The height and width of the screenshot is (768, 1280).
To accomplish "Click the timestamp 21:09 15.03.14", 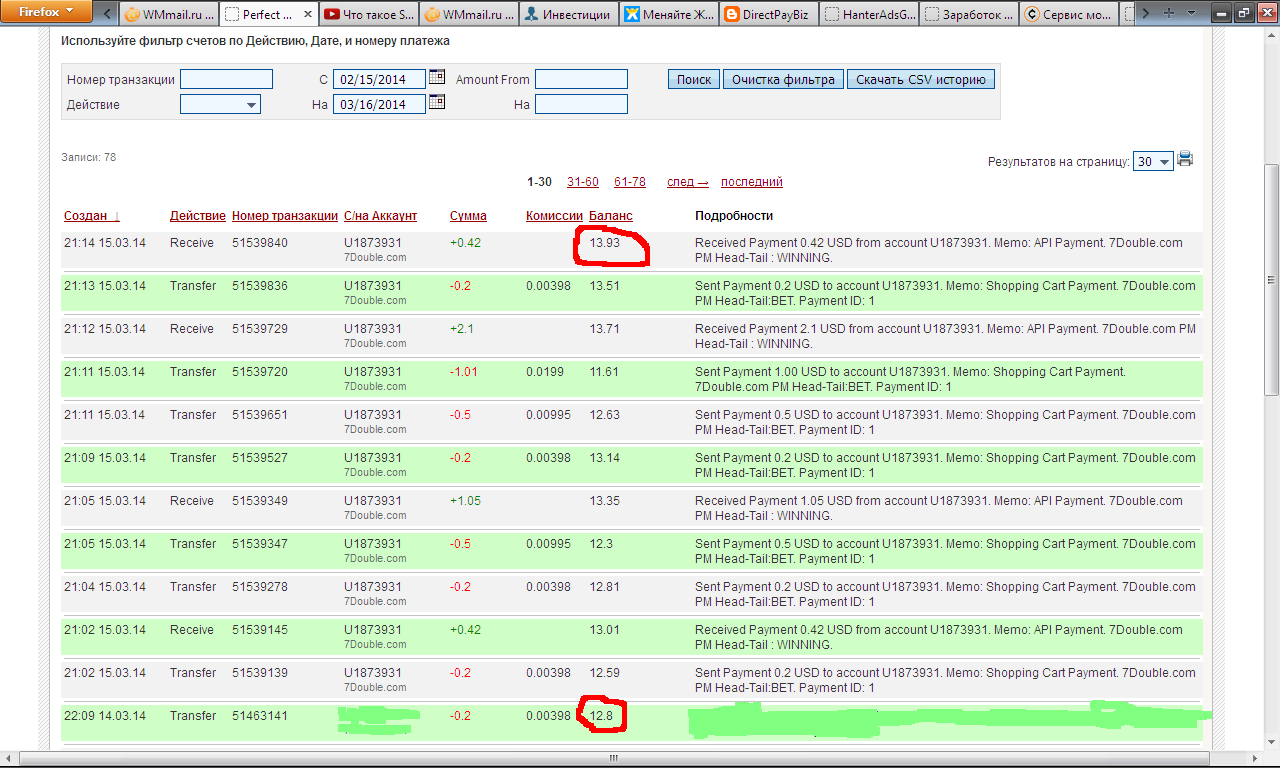I will [105, 458].
